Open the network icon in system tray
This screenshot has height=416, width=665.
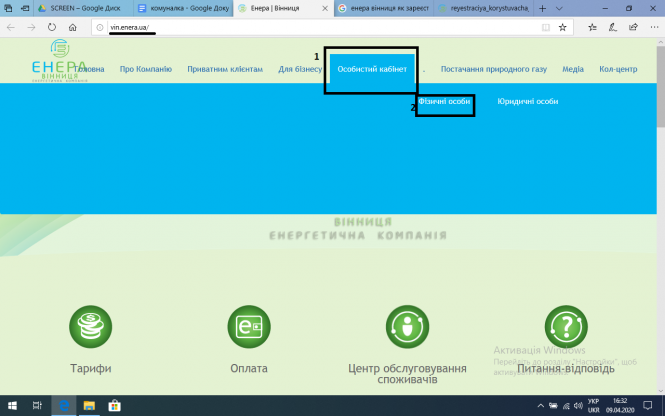pyautogui.click(x=566, y=406)
